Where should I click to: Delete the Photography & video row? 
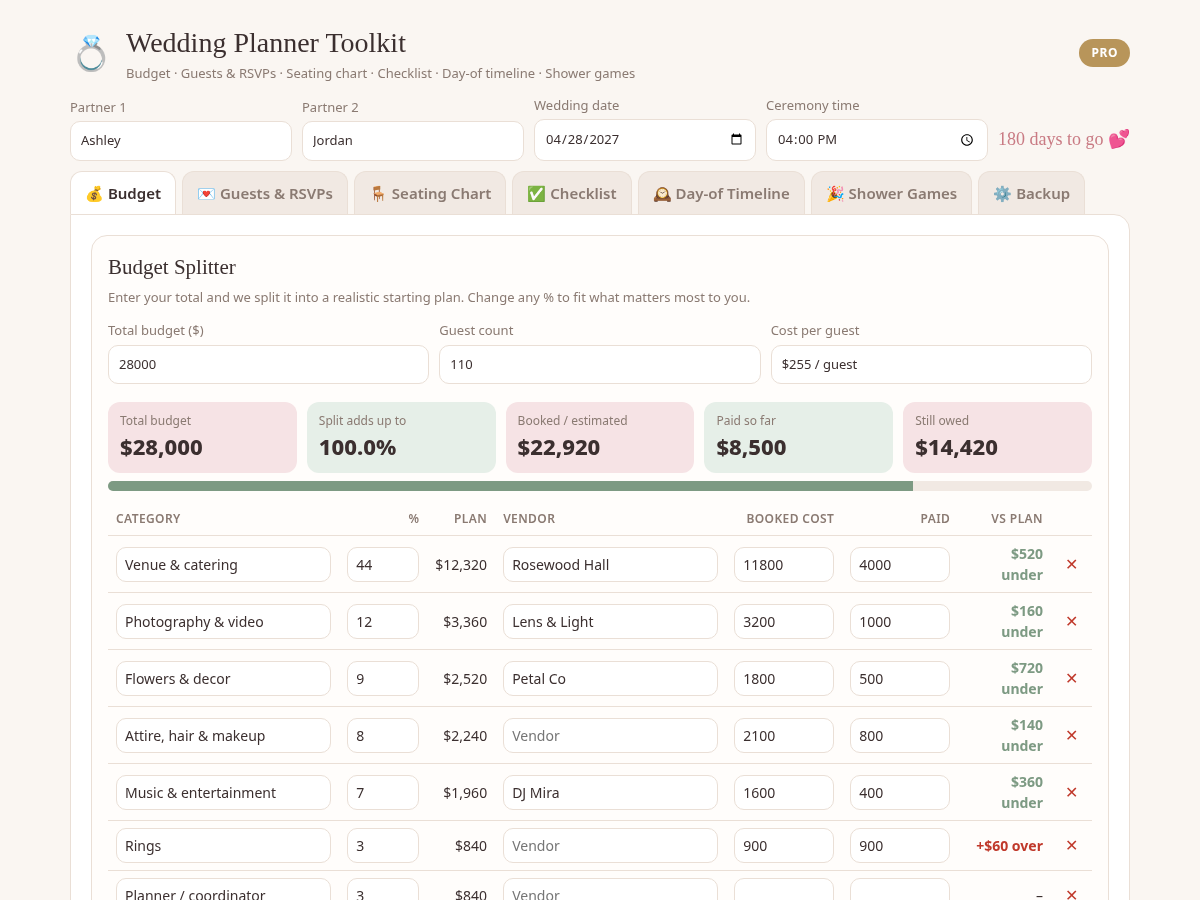pos(1071,621)
